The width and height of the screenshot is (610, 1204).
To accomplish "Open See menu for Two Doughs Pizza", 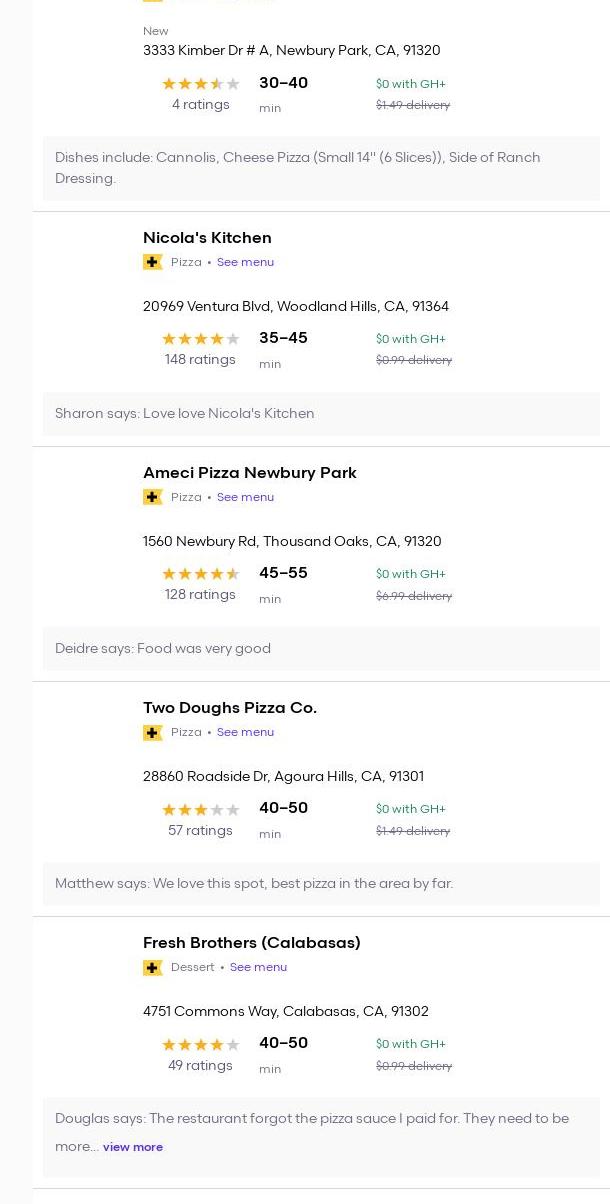I will 245,732.
